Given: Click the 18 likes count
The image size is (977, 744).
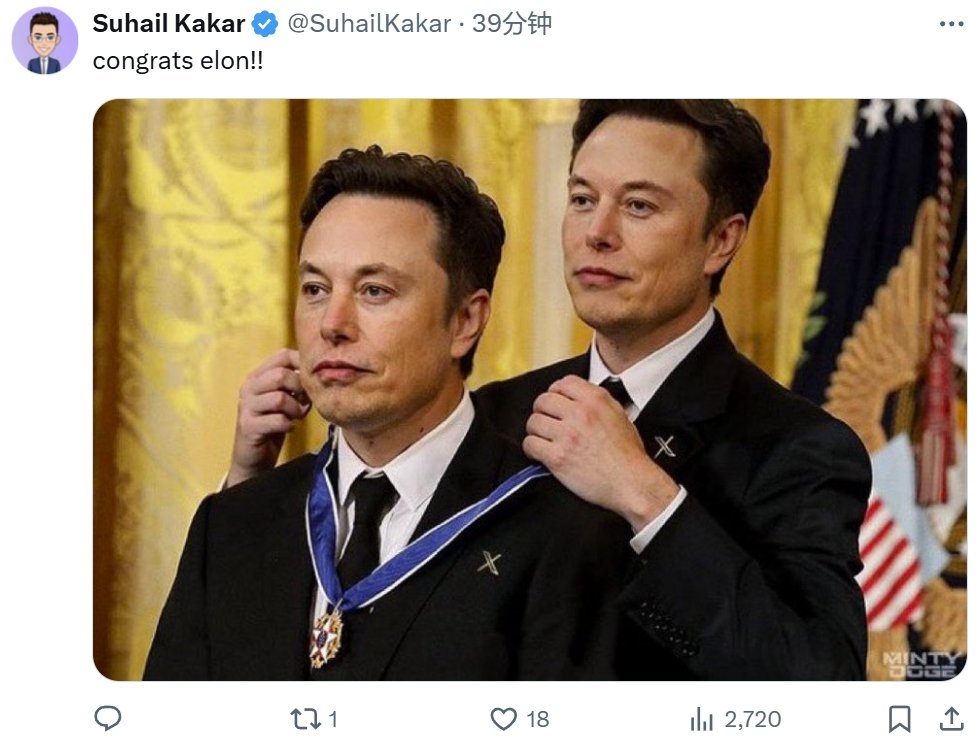Looking at the screenshot, I should tap(538, 720).
